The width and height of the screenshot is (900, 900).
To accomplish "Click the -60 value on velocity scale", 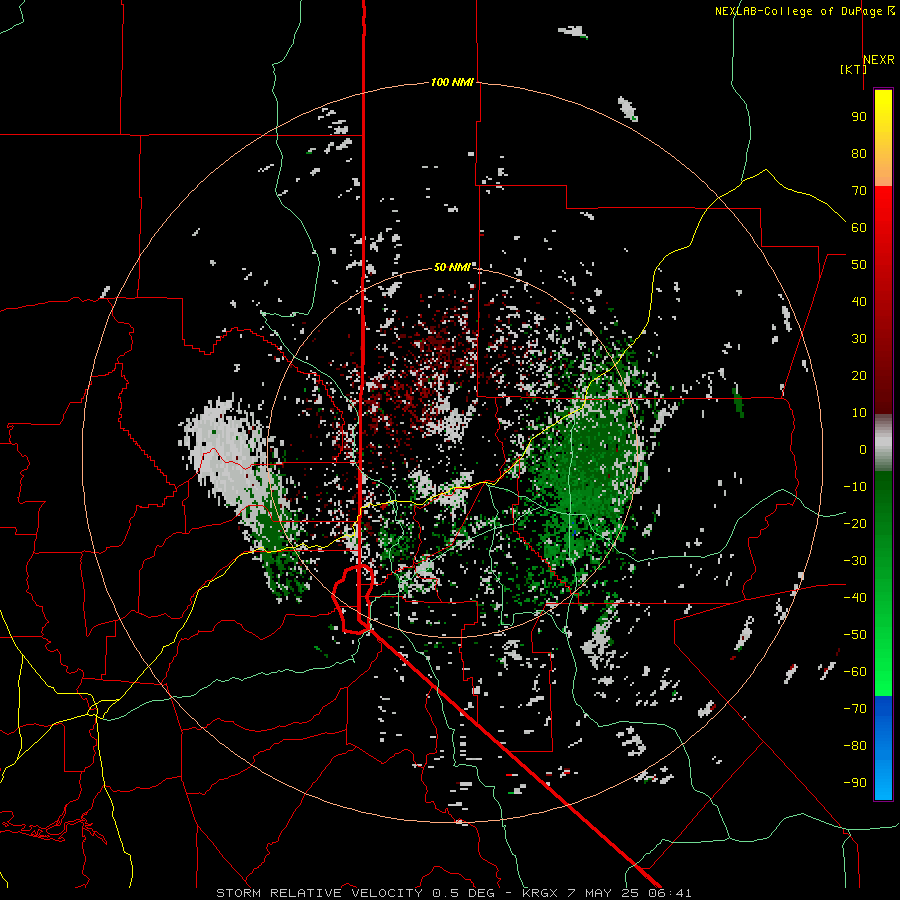I will point(855,672).
